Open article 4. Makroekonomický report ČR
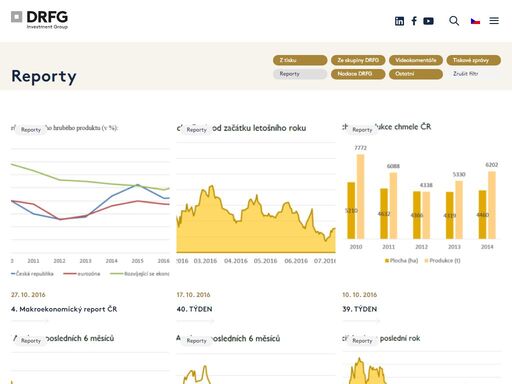 (64, 309)
